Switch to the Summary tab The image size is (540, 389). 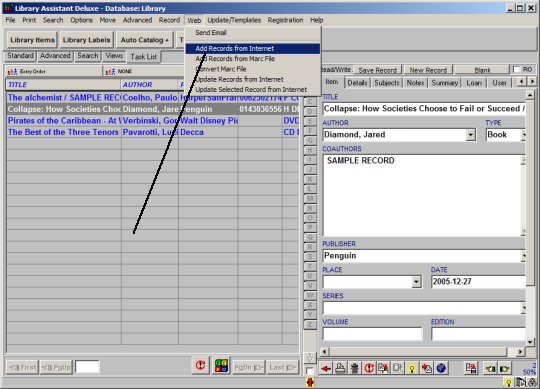(445, 83)
